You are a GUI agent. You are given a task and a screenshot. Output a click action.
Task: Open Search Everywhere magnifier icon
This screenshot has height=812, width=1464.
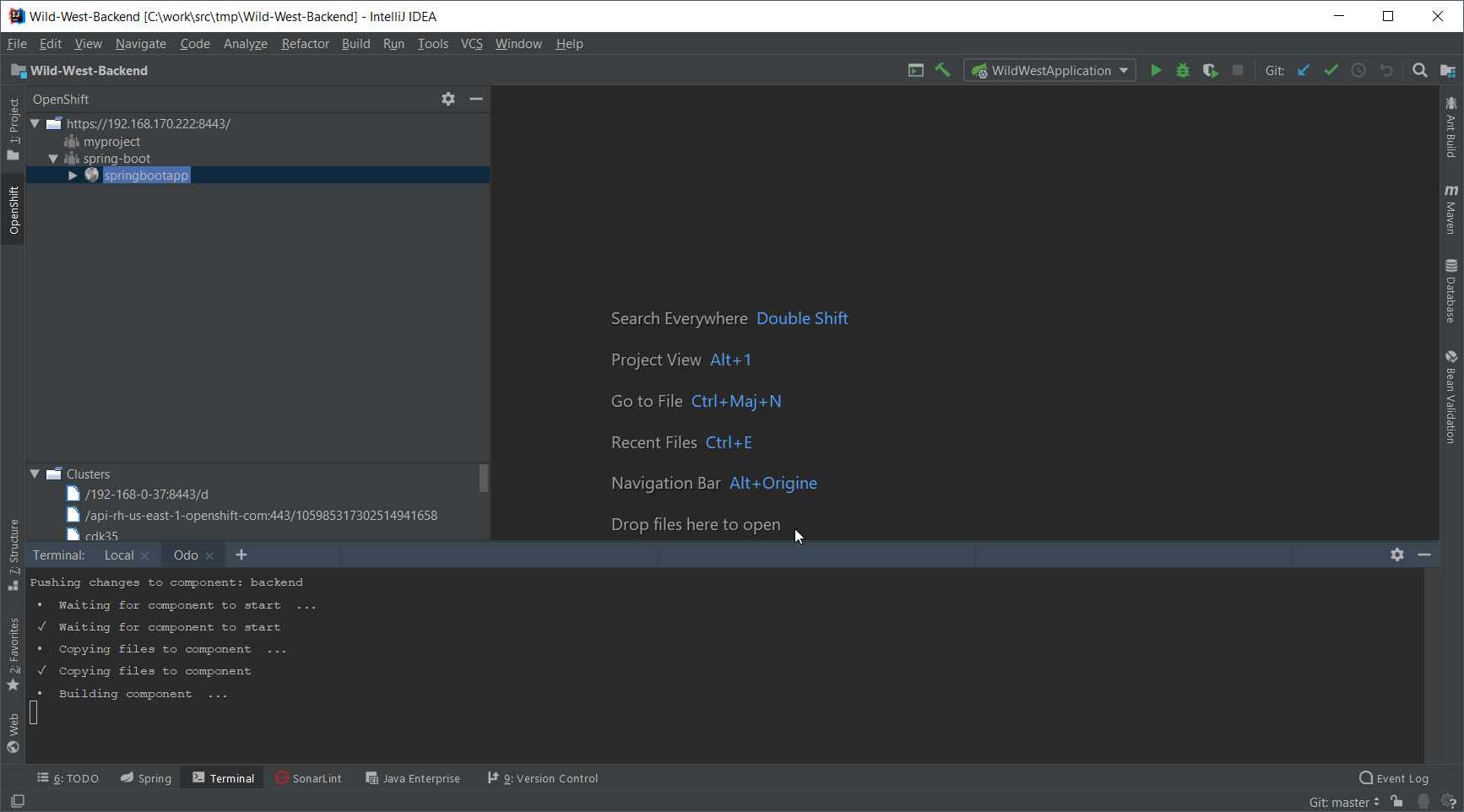click(1420, 70)
